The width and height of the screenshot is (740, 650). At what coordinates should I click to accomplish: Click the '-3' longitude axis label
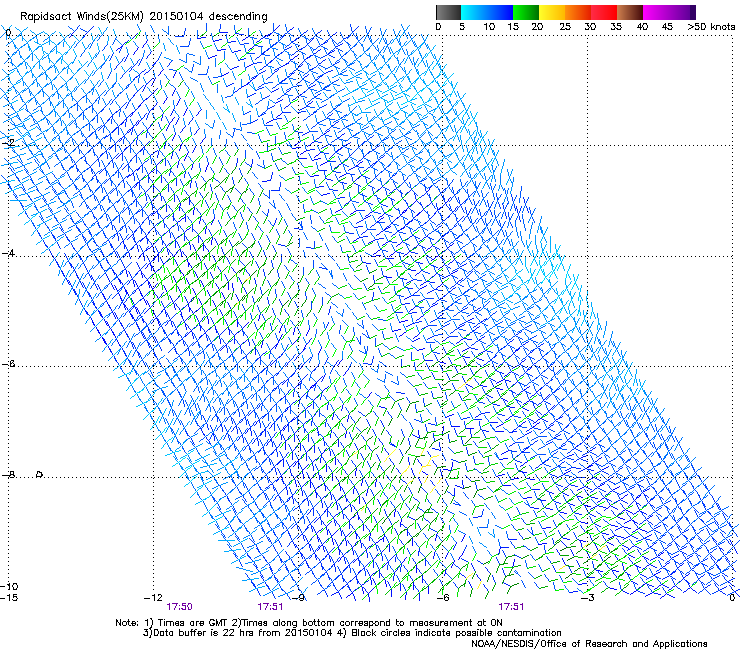coord(588,598)
